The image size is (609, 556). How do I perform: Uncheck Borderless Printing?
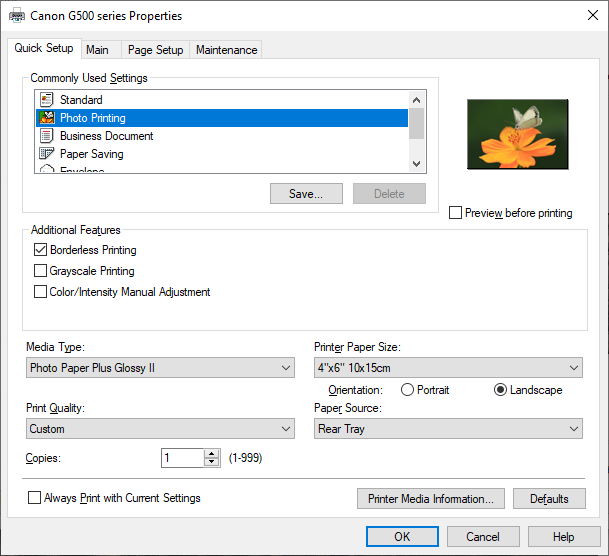click(40, 250)
